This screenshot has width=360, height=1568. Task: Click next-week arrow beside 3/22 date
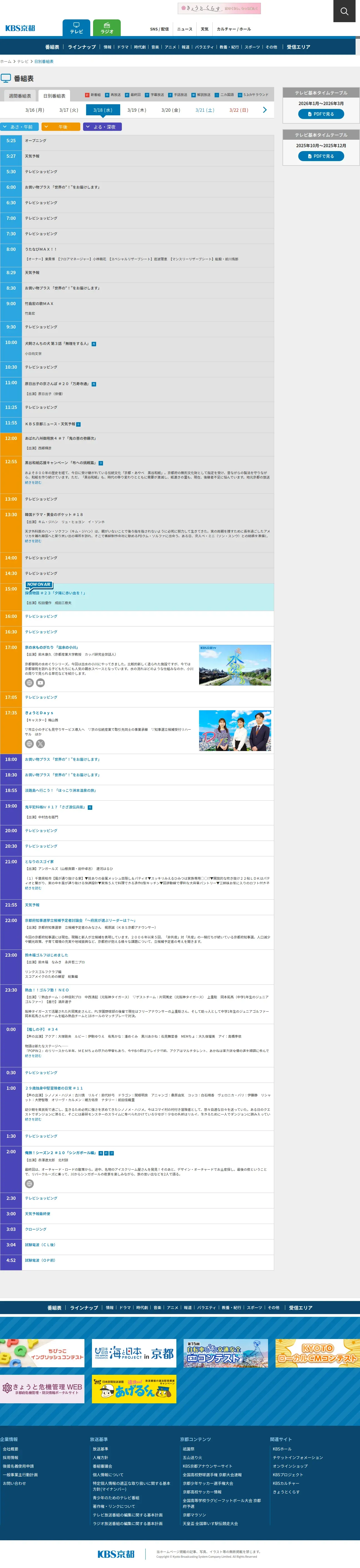[264, 110]
